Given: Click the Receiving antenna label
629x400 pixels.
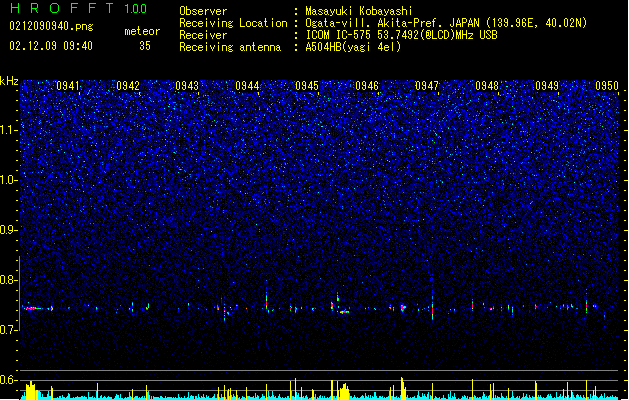Looking at the screenshot, I should point(230,47).
